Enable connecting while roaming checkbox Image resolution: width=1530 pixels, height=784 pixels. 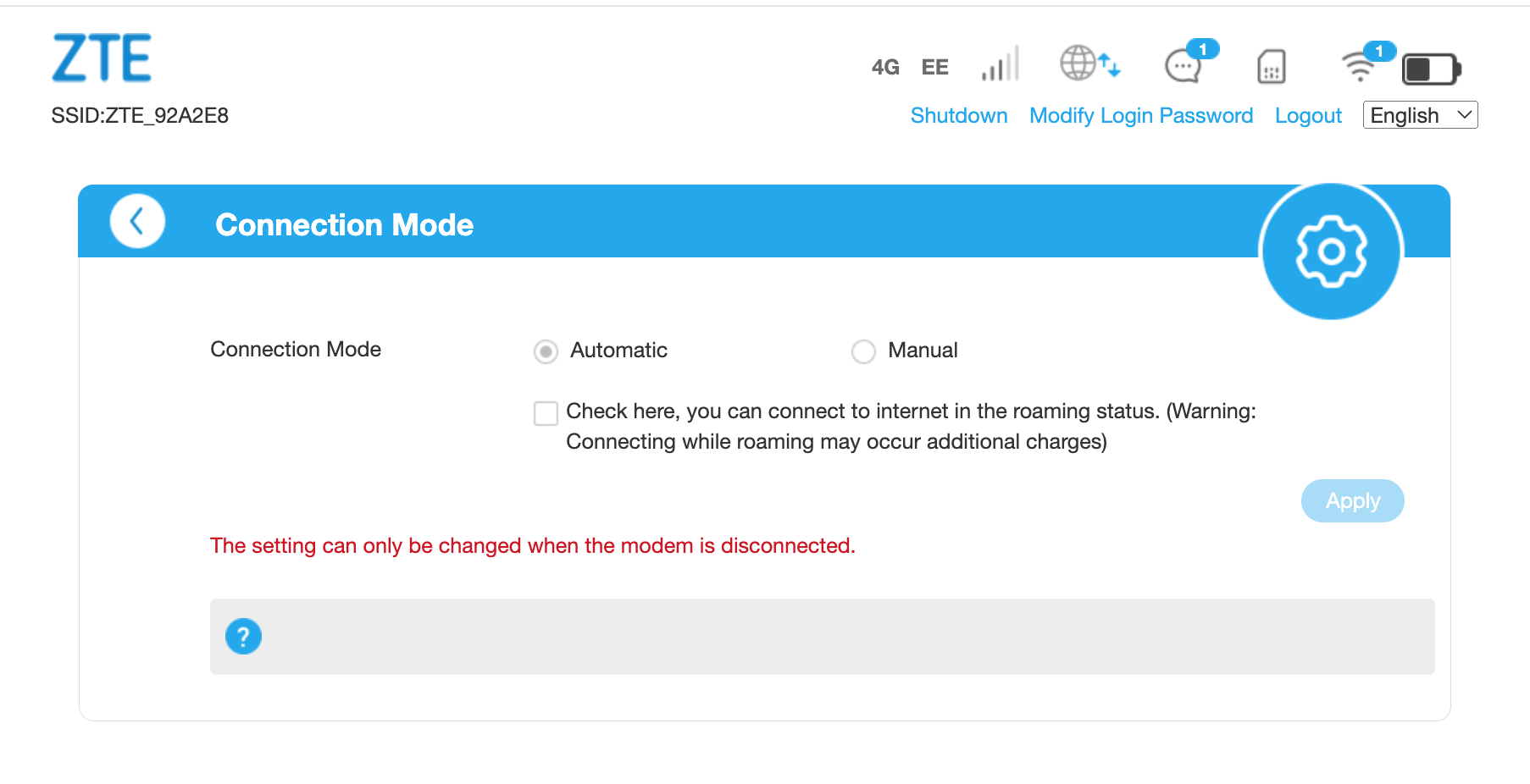tap(546, 413)
